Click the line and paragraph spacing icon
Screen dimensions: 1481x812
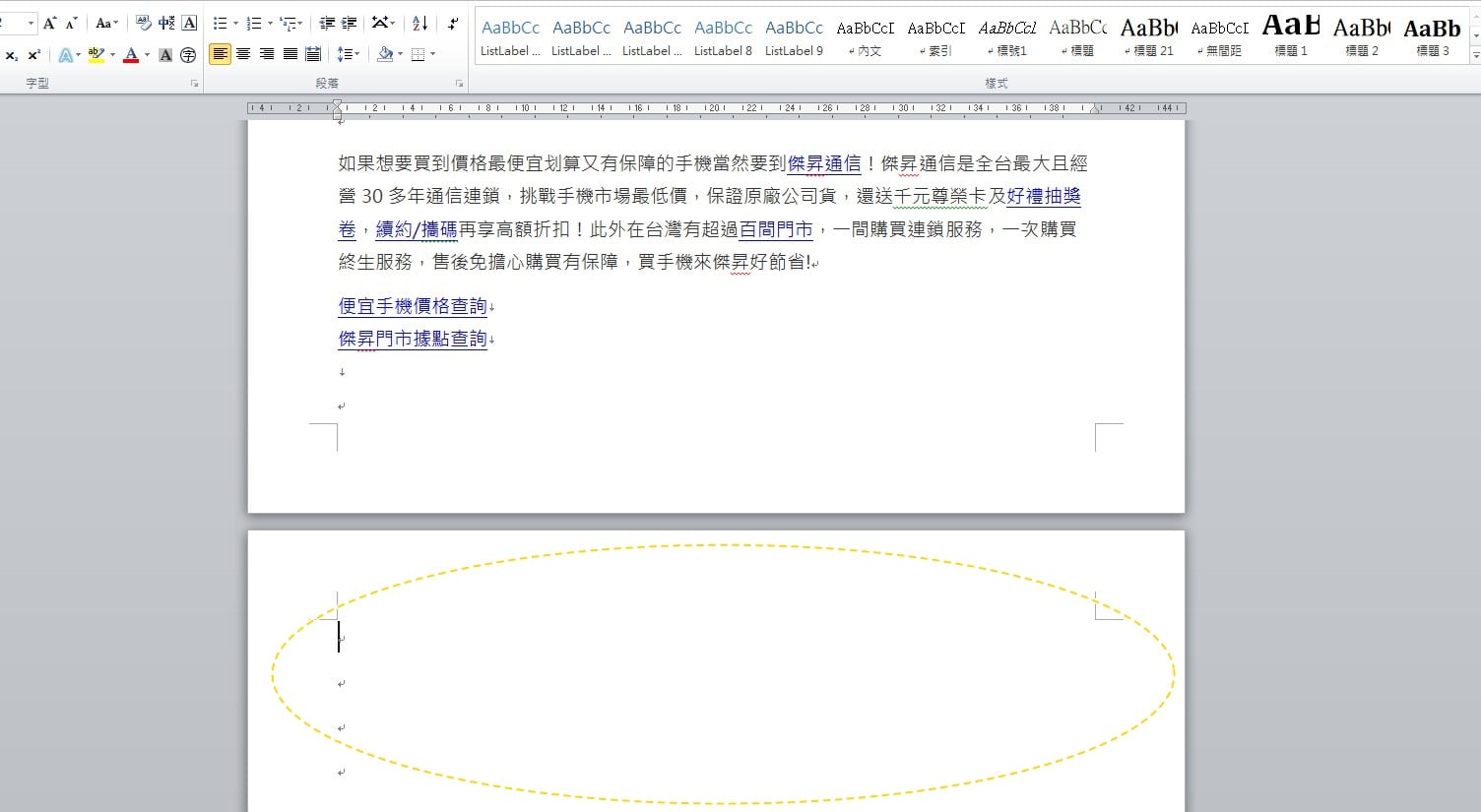(x=345, y=55)
